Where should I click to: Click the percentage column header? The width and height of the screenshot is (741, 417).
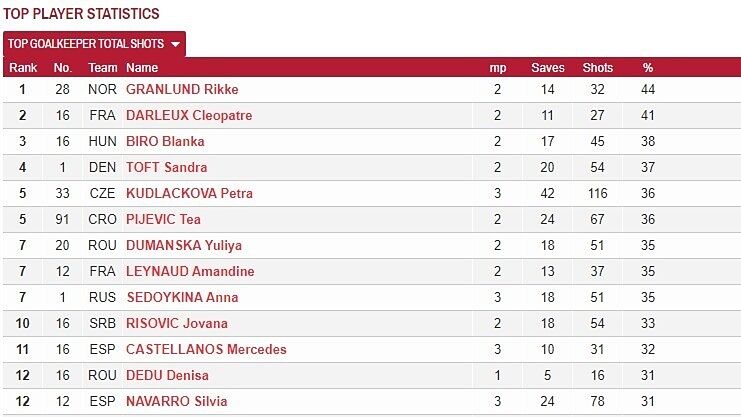pyautogui.click(x=647, y=68)
